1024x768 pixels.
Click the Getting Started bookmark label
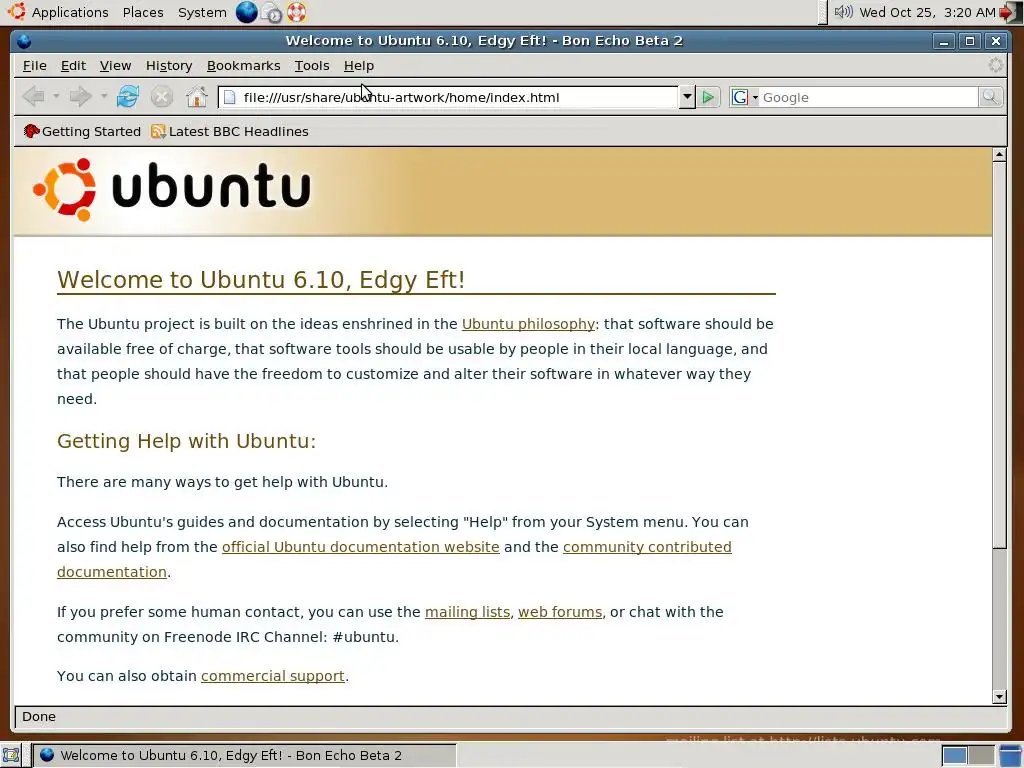click(x=91, y=131)
